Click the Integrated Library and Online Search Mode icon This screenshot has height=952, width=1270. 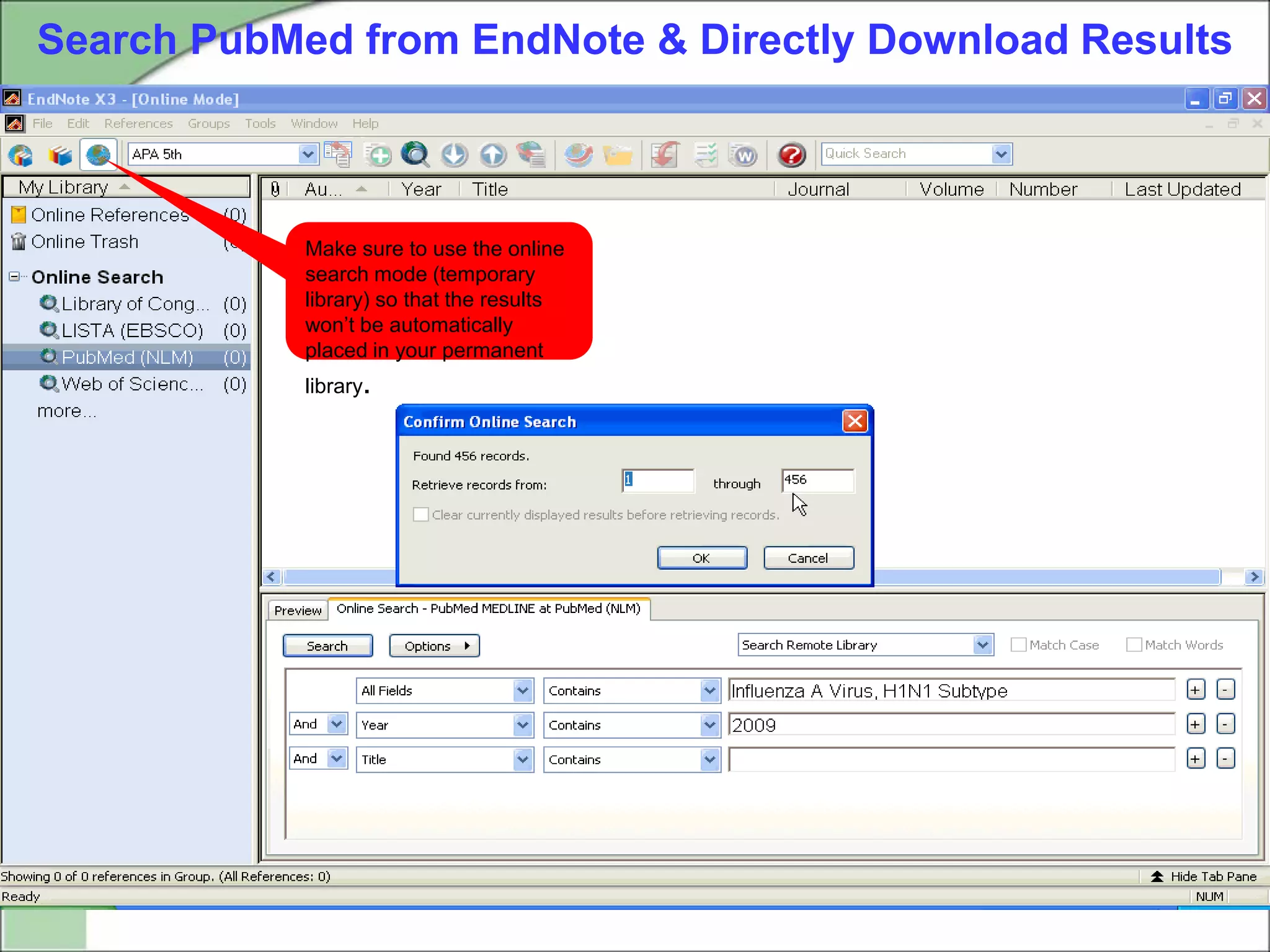click(x=21, y=155)
